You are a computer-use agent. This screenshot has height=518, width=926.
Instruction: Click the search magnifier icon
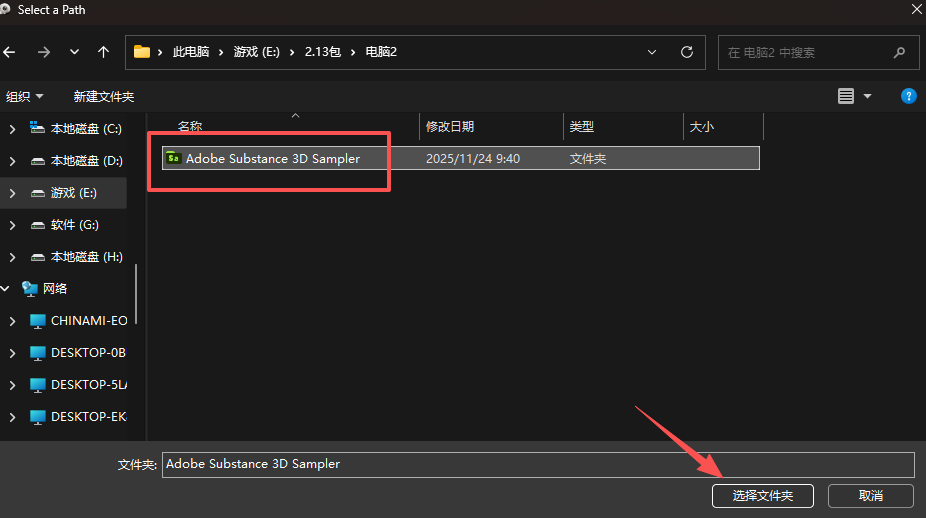click(x=899, y=53)
